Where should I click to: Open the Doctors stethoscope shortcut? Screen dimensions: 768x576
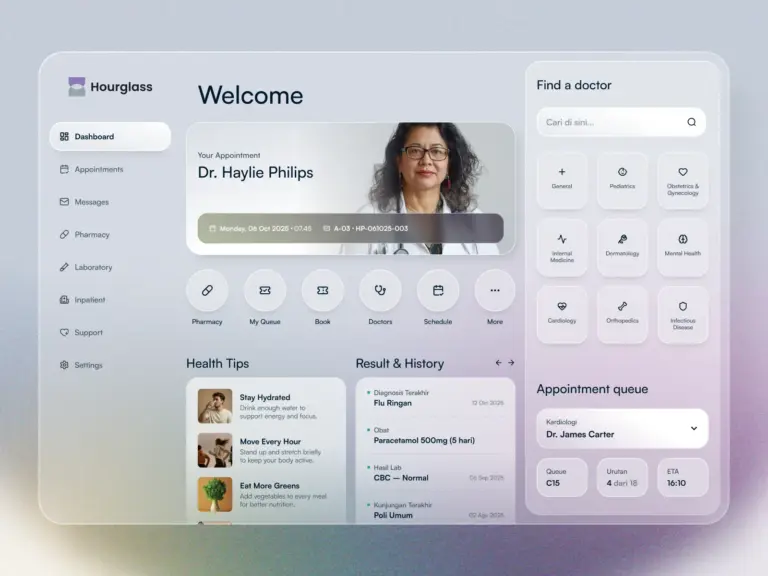coord(380,290)
